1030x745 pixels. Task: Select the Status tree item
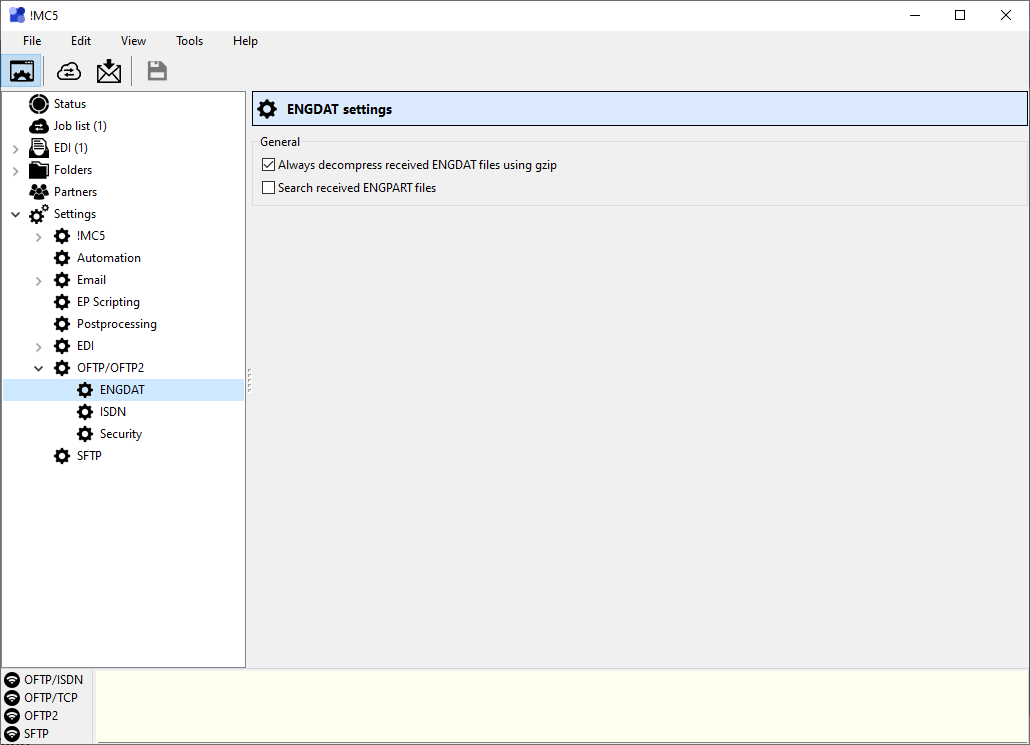click(70, 104)
